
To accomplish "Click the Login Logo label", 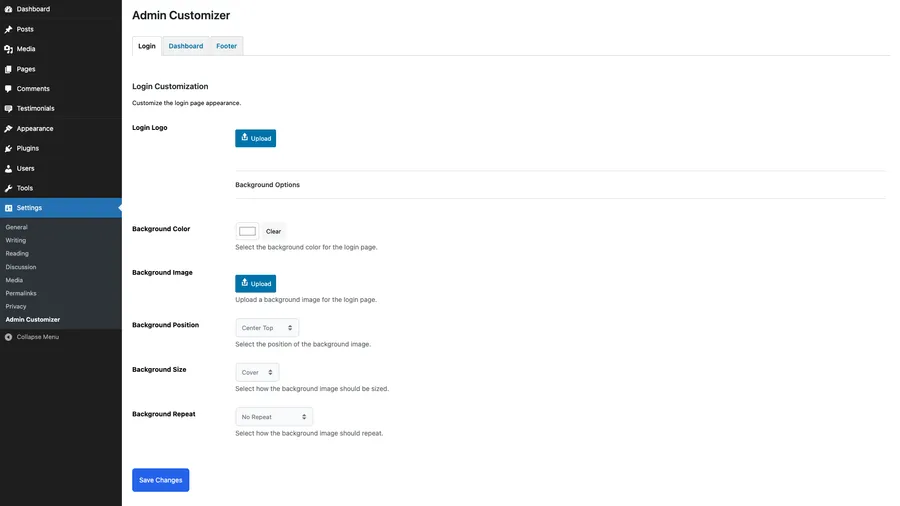I will tap(150, 127).
